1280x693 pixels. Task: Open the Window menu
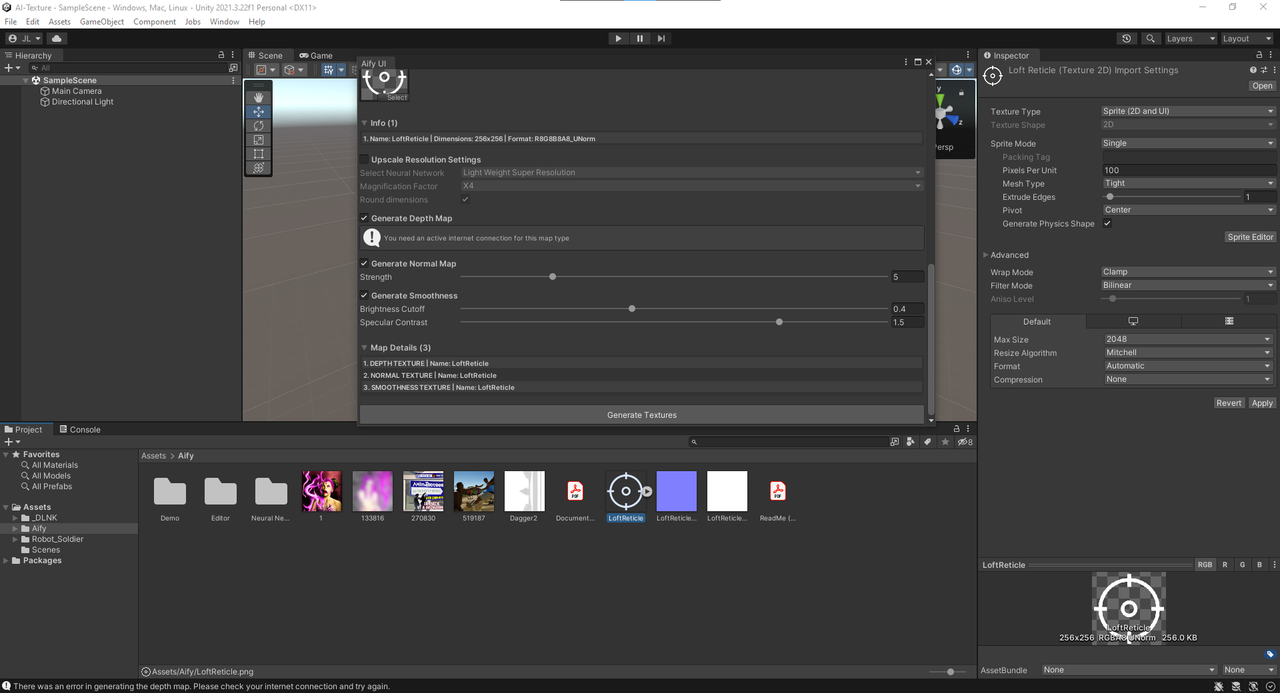click(x=224, y=21)
